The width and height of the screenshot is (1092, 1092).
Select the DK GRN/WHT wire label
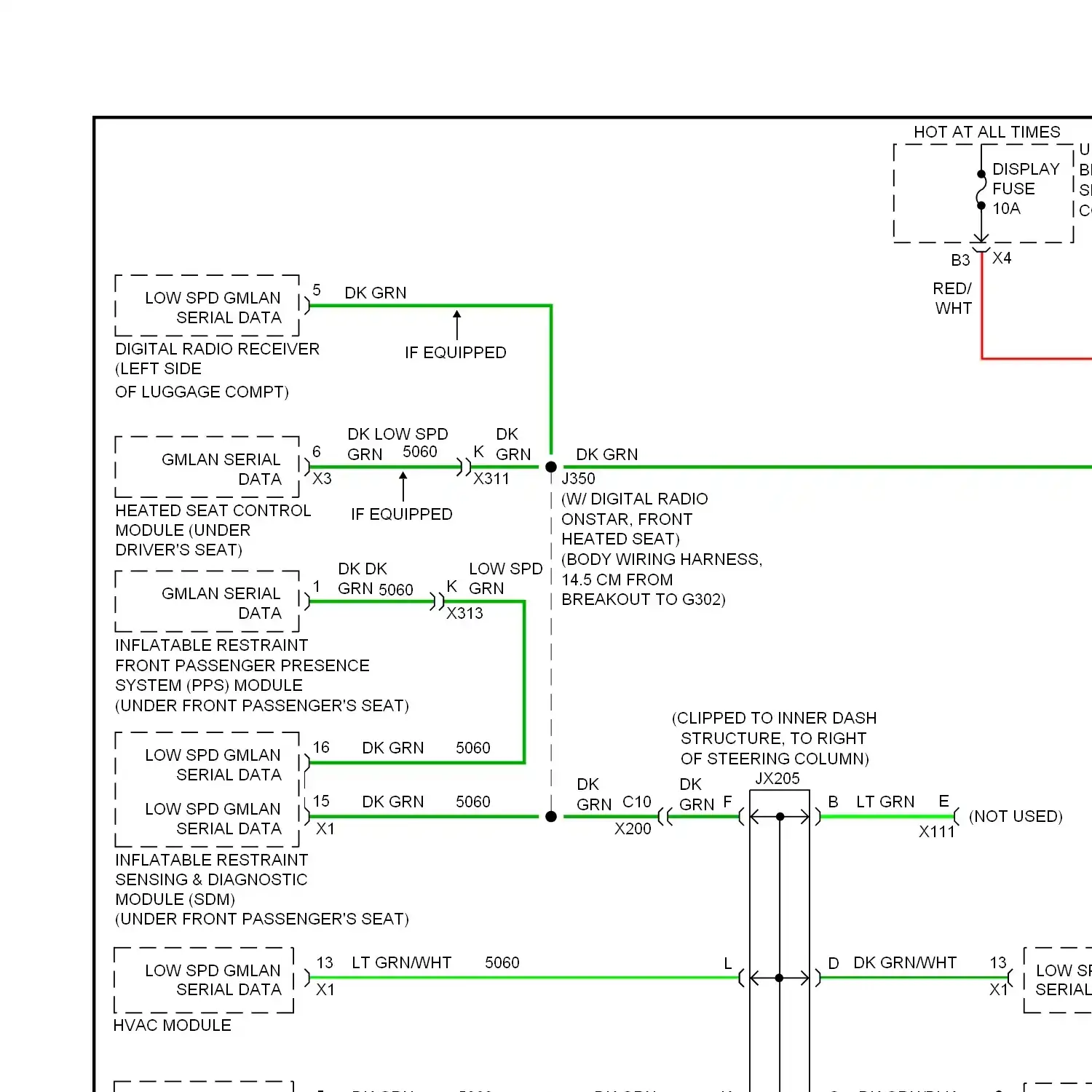(905, 962)
